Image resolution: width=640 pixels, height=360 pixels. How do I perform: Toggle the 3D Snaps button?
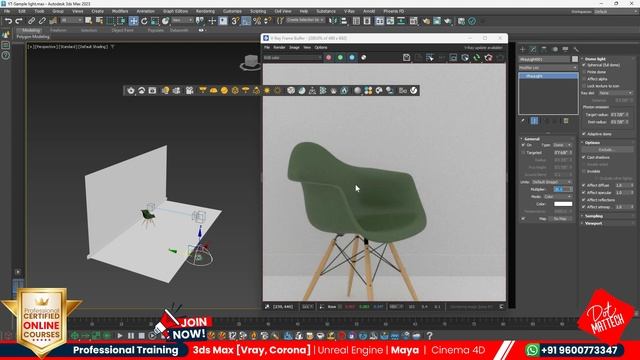[x=235, y=21]
